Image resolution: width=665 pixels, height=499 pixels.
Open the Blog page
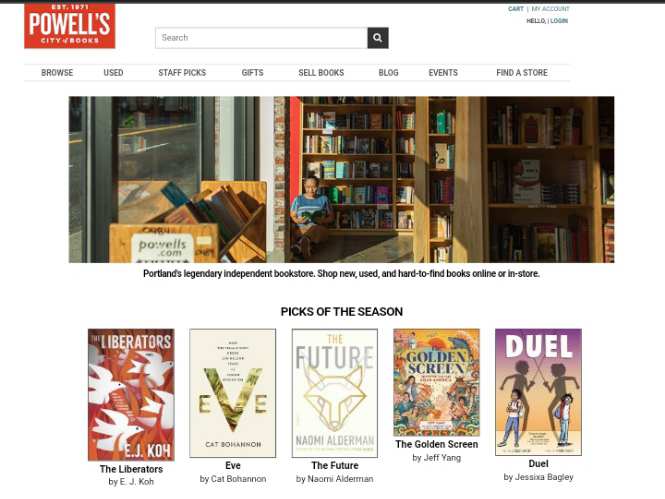(x=388, y=73)
